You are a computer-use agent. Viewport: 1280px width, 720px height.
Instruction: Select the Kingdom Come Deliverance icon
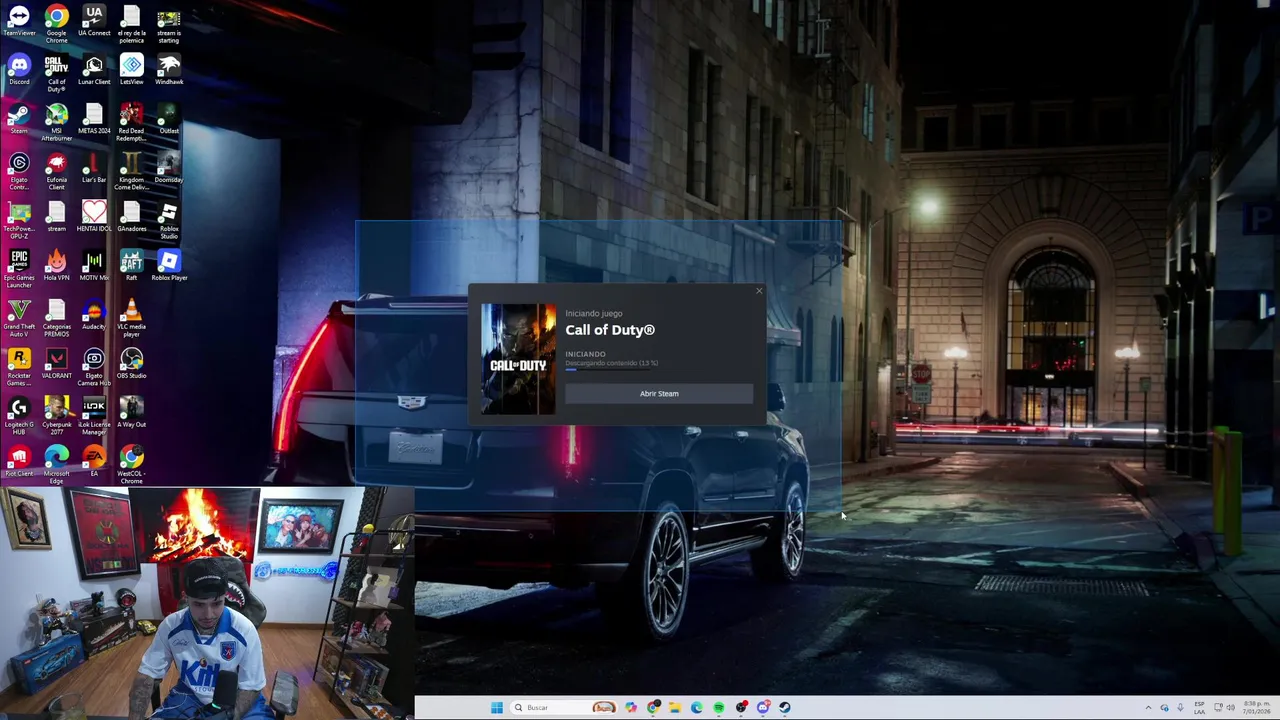click(x=132, y=171)
